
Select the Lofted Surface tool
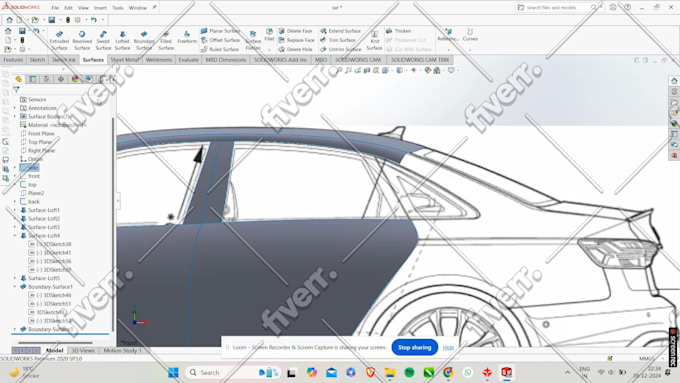coord(122,40)
